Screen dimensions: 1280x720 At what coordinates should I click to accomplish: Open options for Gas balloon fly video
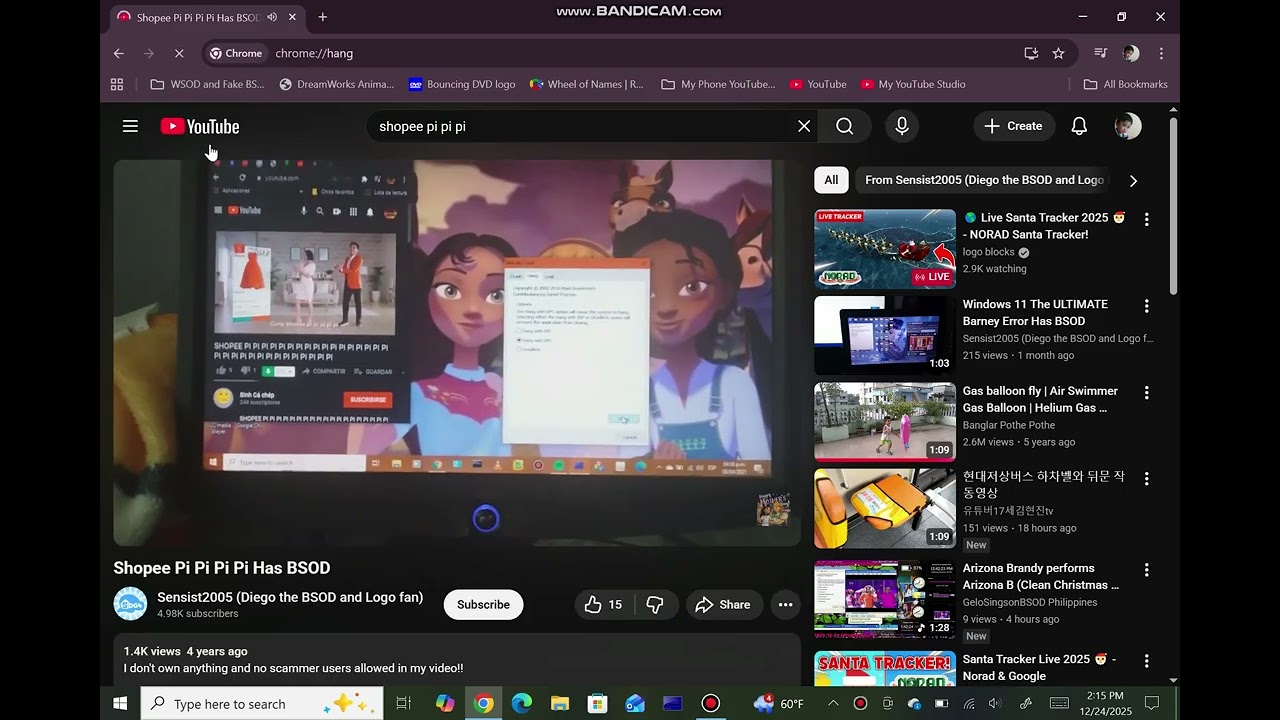coord(1147,393)
